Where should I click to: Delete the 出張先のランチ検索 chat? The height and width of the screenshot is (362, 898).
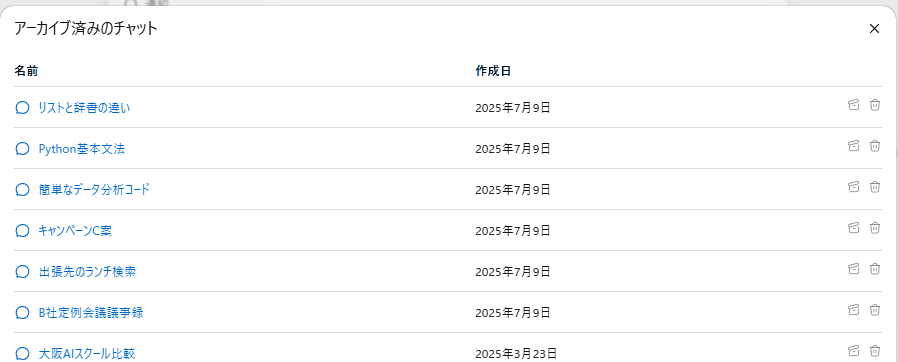(875, 269)
